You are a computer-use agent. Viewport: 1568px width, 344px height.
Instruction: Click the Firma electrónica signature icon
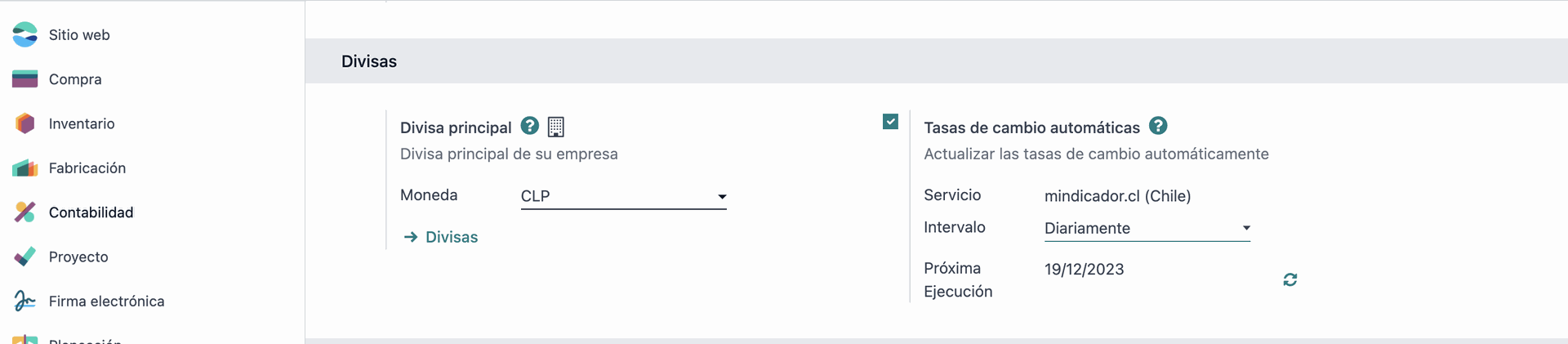click(x=25, y=301)
